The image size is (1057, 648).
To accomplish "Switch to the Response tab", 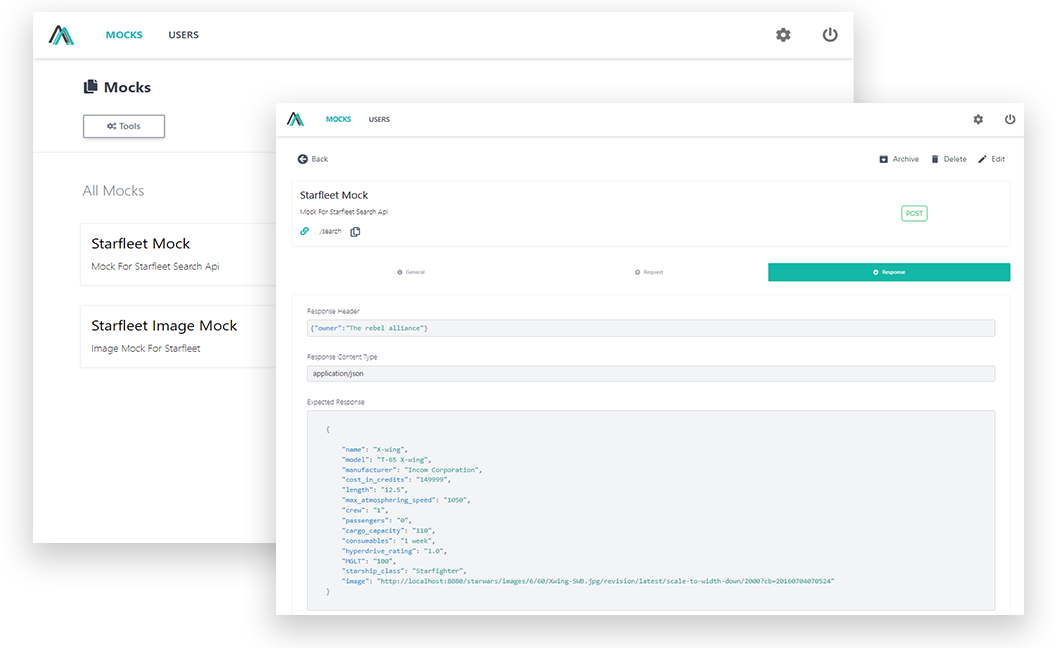I will pyautogui.click(x=889, y=272).
